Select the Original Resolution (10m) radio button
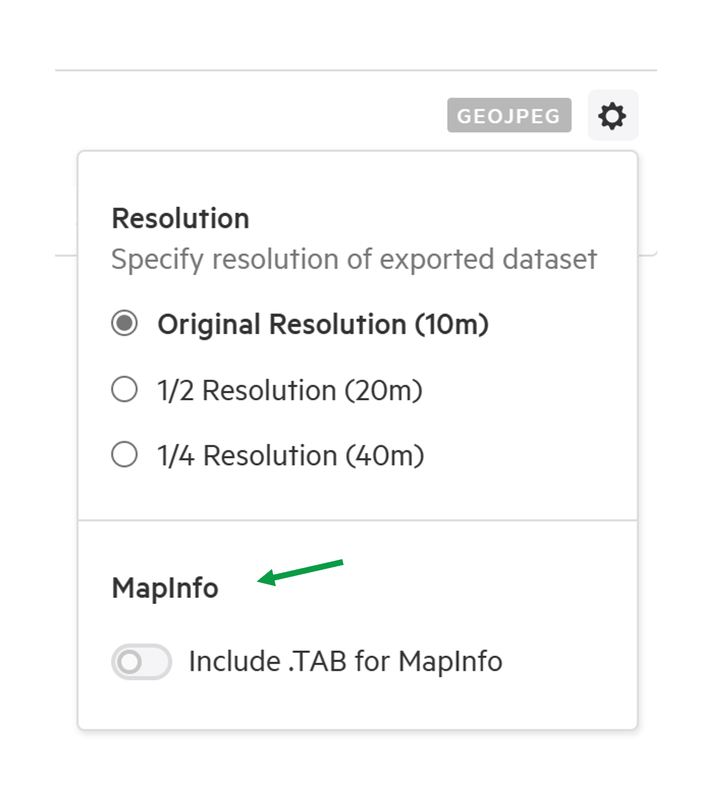 point(124,323)
